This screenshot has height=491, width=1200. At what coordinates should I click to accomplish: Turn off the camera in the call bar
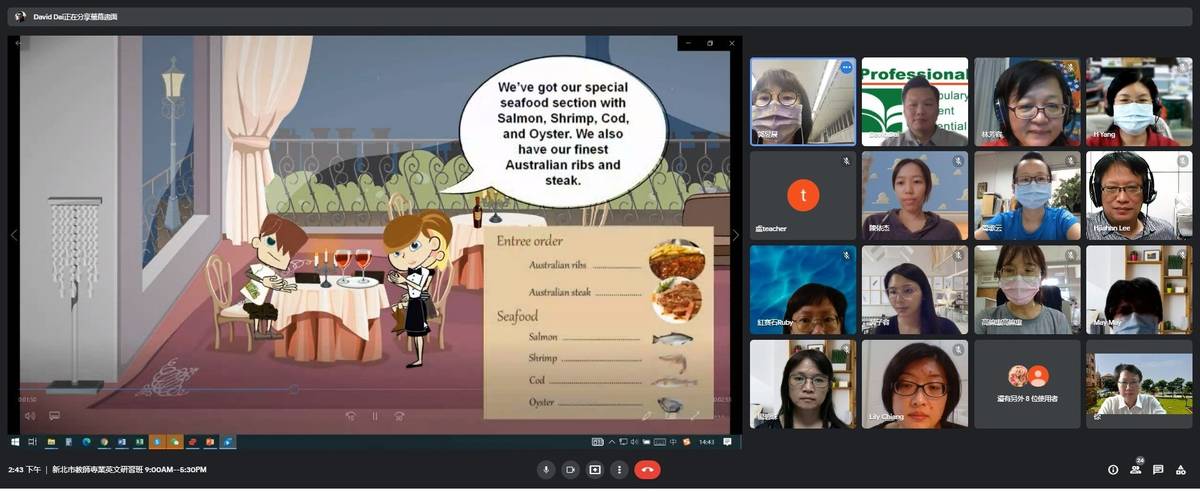point(570,469)
